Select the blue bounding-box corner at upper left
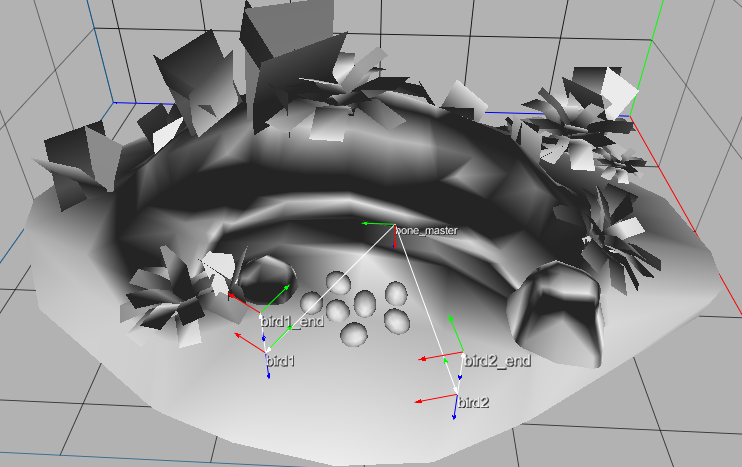742x467 pixels. coord(116,101)
